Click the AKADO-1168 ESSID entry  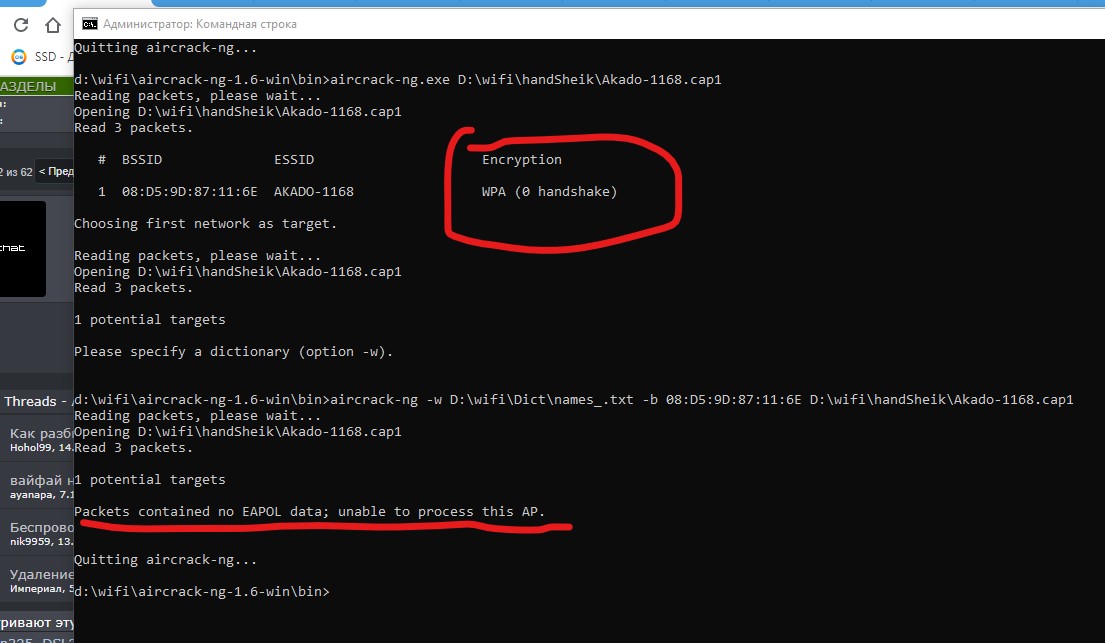coord(313,192)
